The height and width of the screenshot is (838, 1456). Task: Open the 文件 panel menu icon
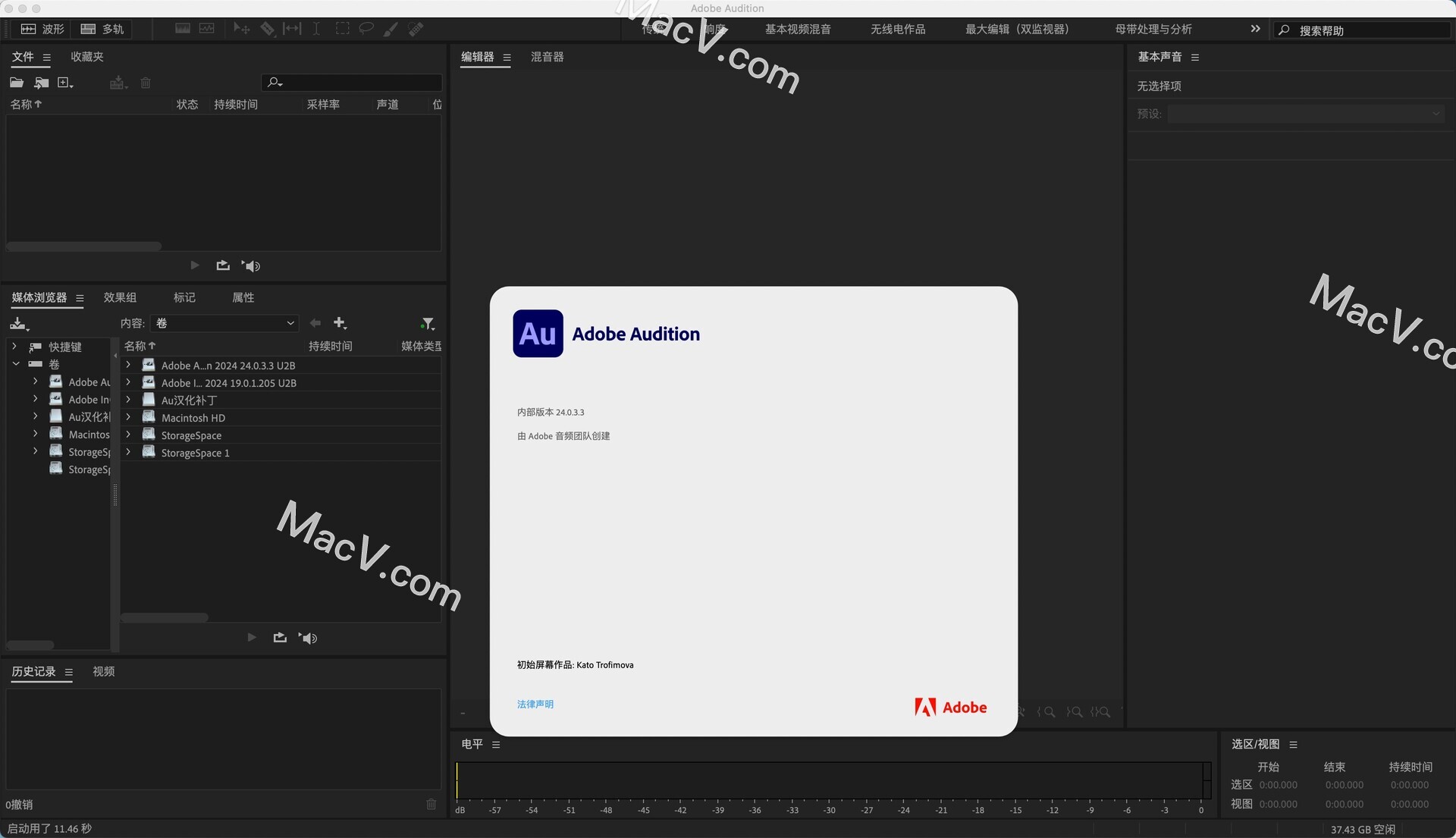[46, 57]
